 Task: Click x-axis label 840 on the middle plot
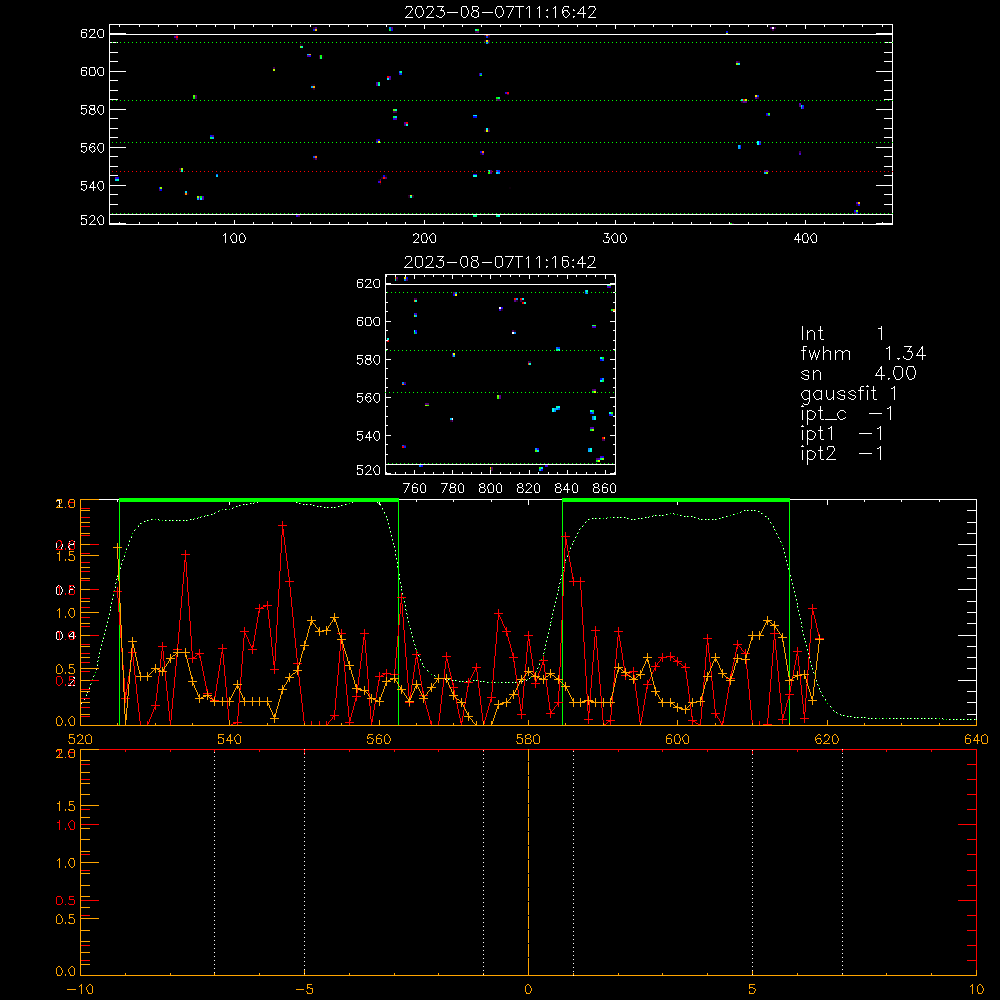(x=566, y=489)
